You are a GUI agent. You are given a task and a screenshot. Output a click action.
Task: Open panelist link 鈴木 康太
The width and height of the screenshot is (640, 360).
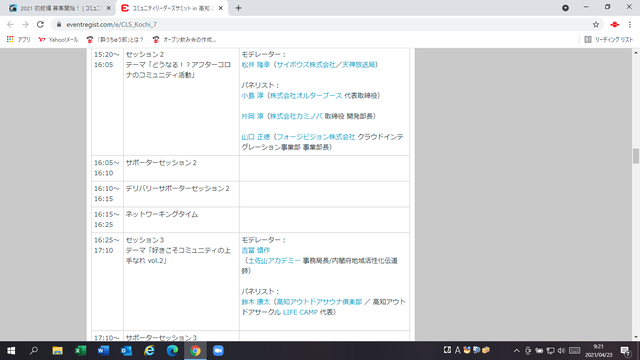[256, 302]
